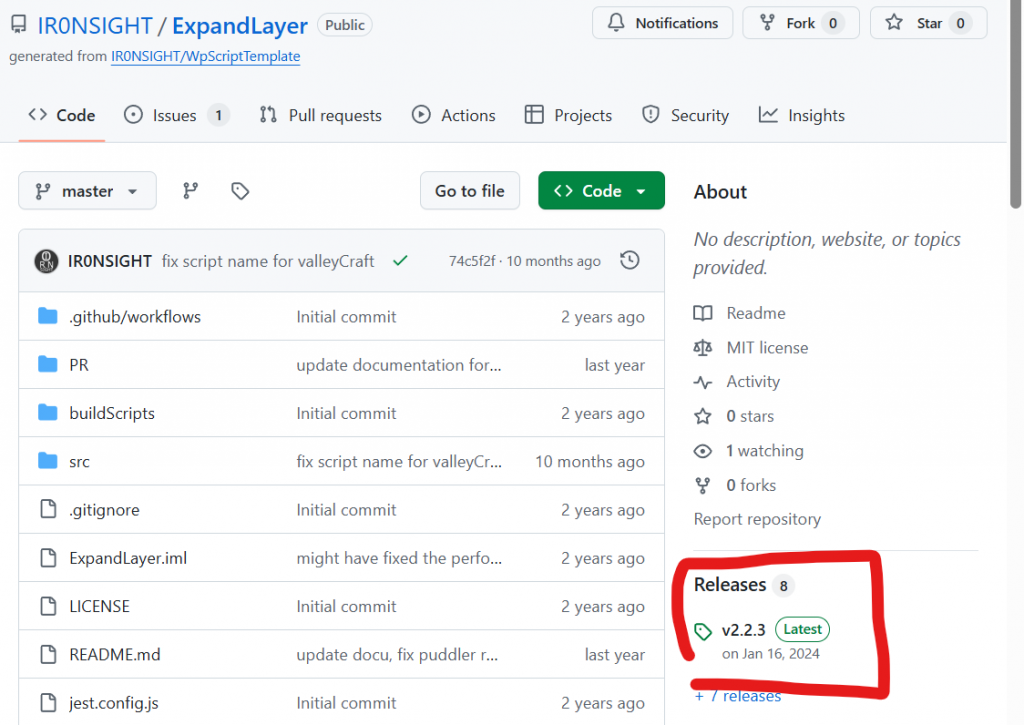The width and height of the screenshot is (1024, 725).
Task: Toggle Star on the repository
Action: (x=928, y=23)
